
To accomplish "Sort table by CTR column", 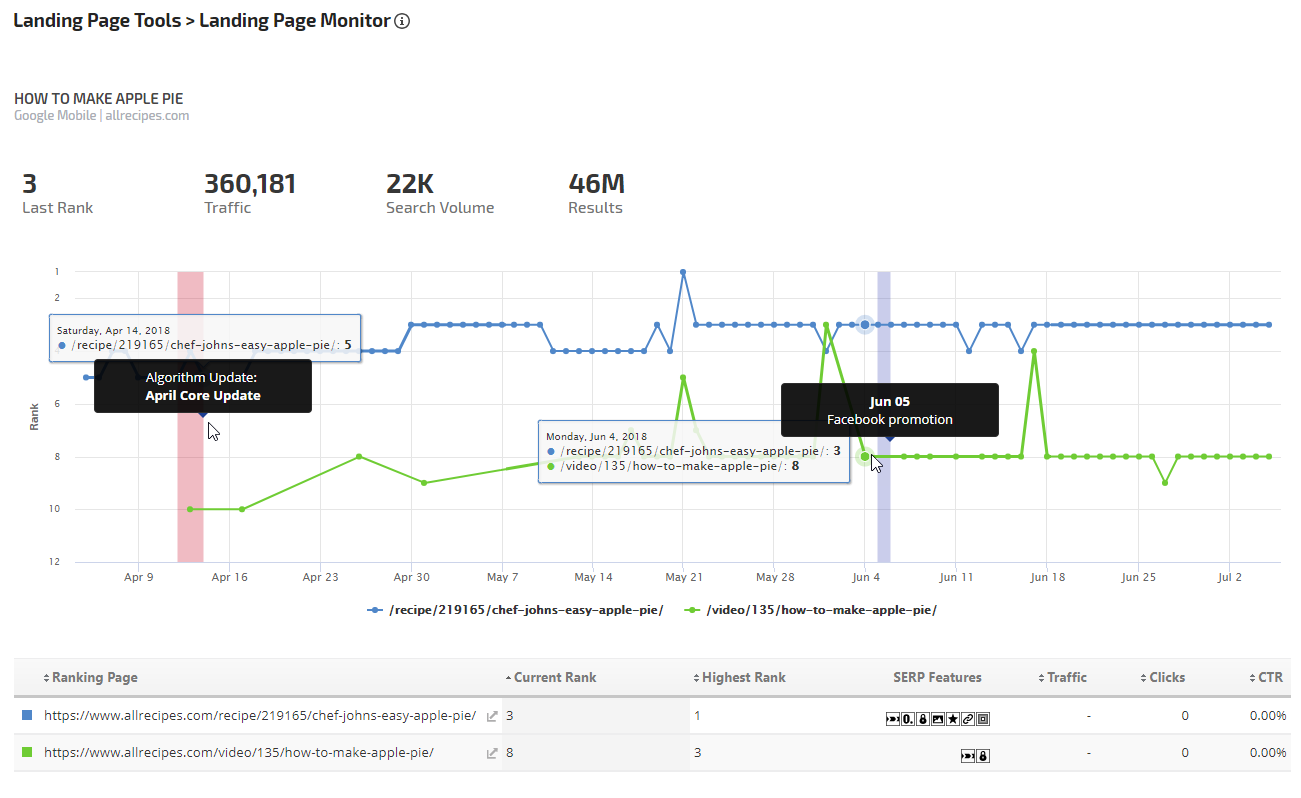I will tap(1271, 677).
